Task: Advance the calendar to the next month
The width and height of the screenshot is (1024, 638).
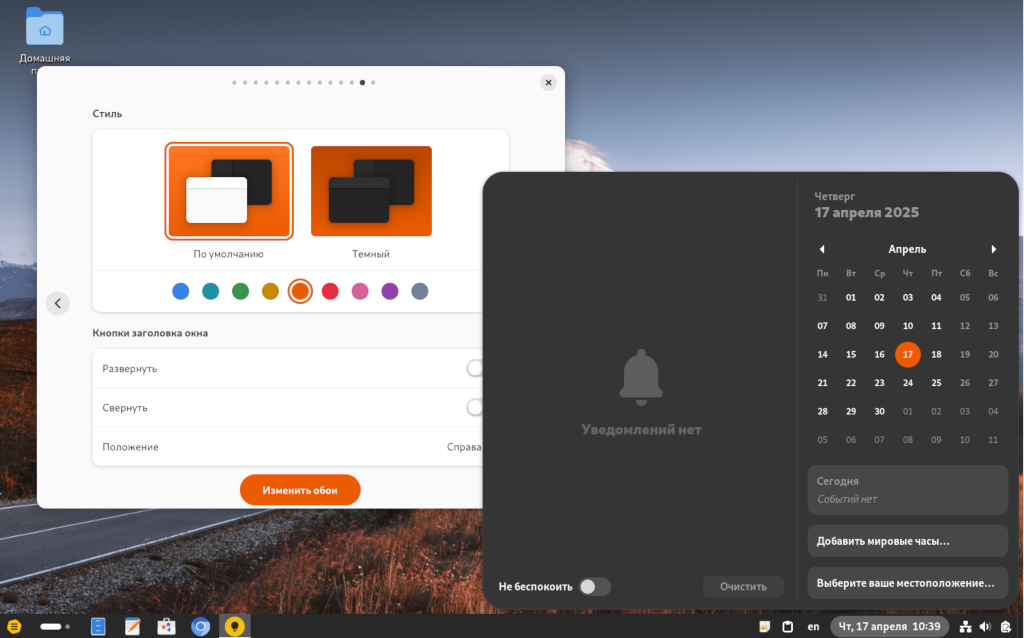Action: [x=993, y=249]
